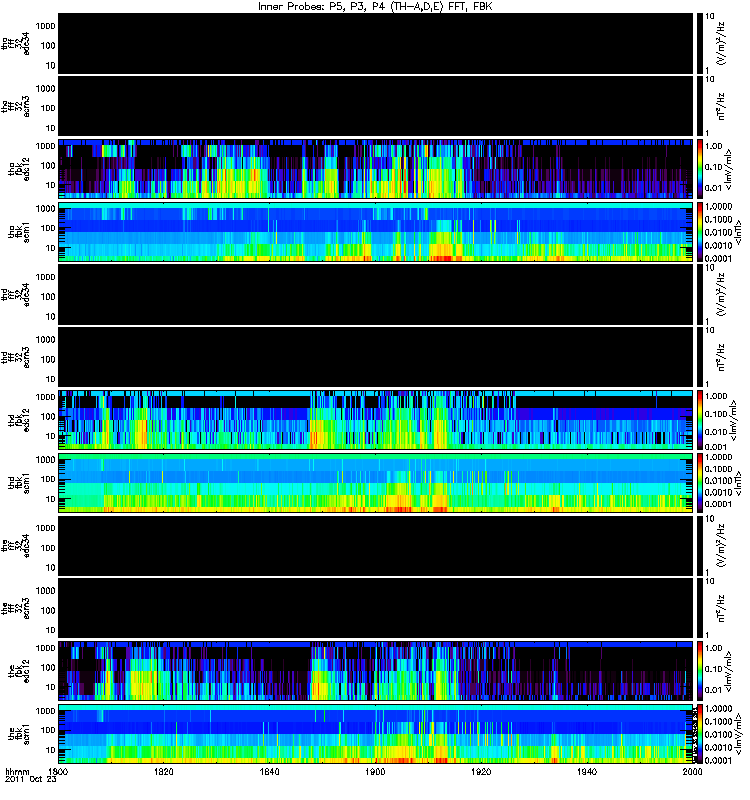Screen dimensions: 750x800
Task: Click the empty the fff 32 edc34 panel
Action: click(376, 545)
